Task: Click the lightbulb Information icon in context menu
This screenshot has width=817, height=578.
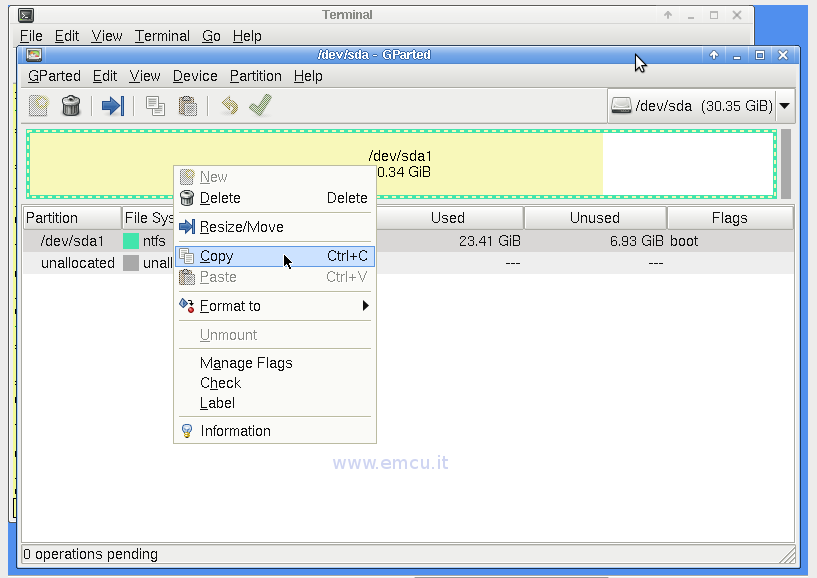Action: [x=187, y=431]
